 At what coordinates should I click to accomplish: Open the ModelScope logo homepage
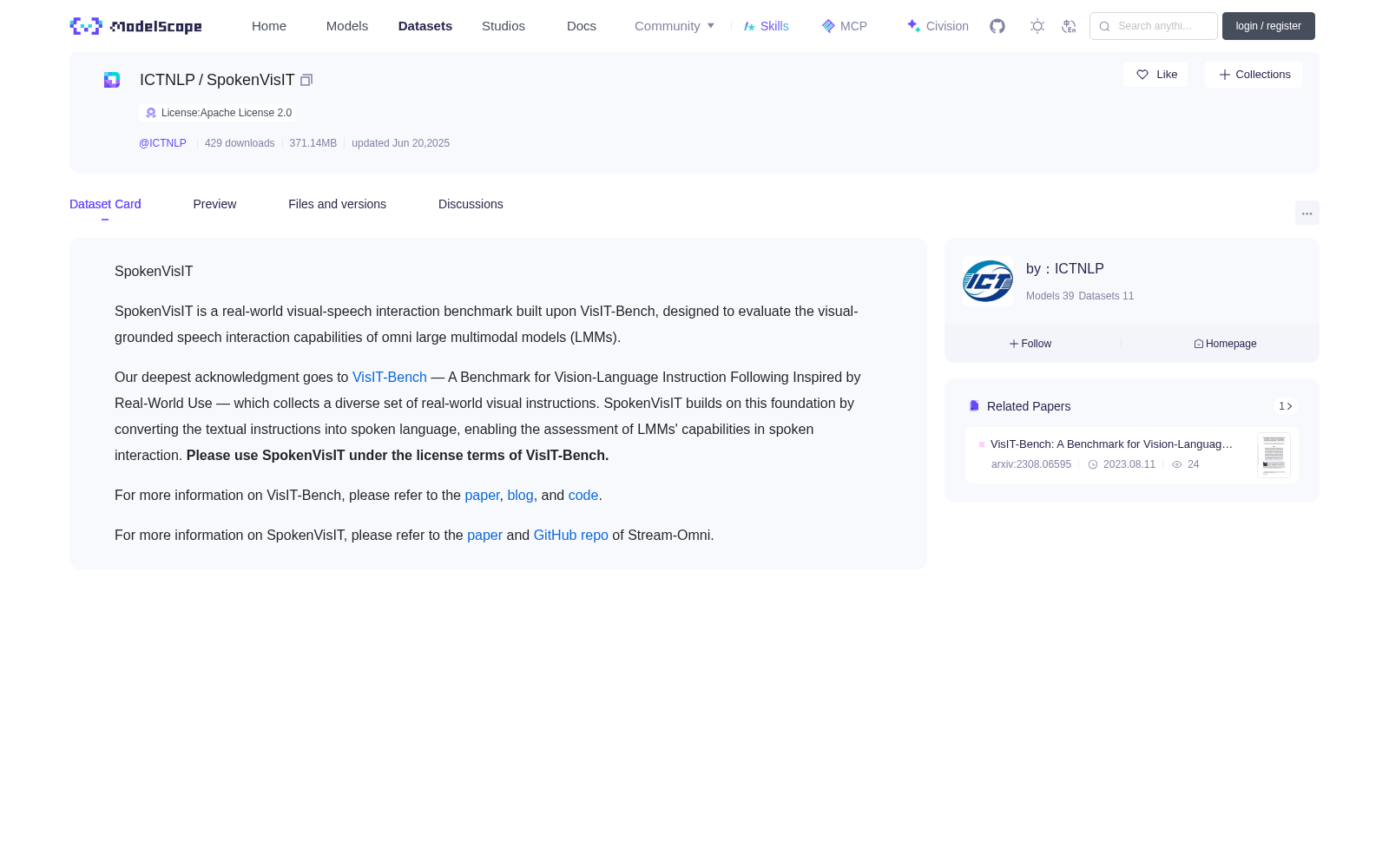[x=135, y=26]
